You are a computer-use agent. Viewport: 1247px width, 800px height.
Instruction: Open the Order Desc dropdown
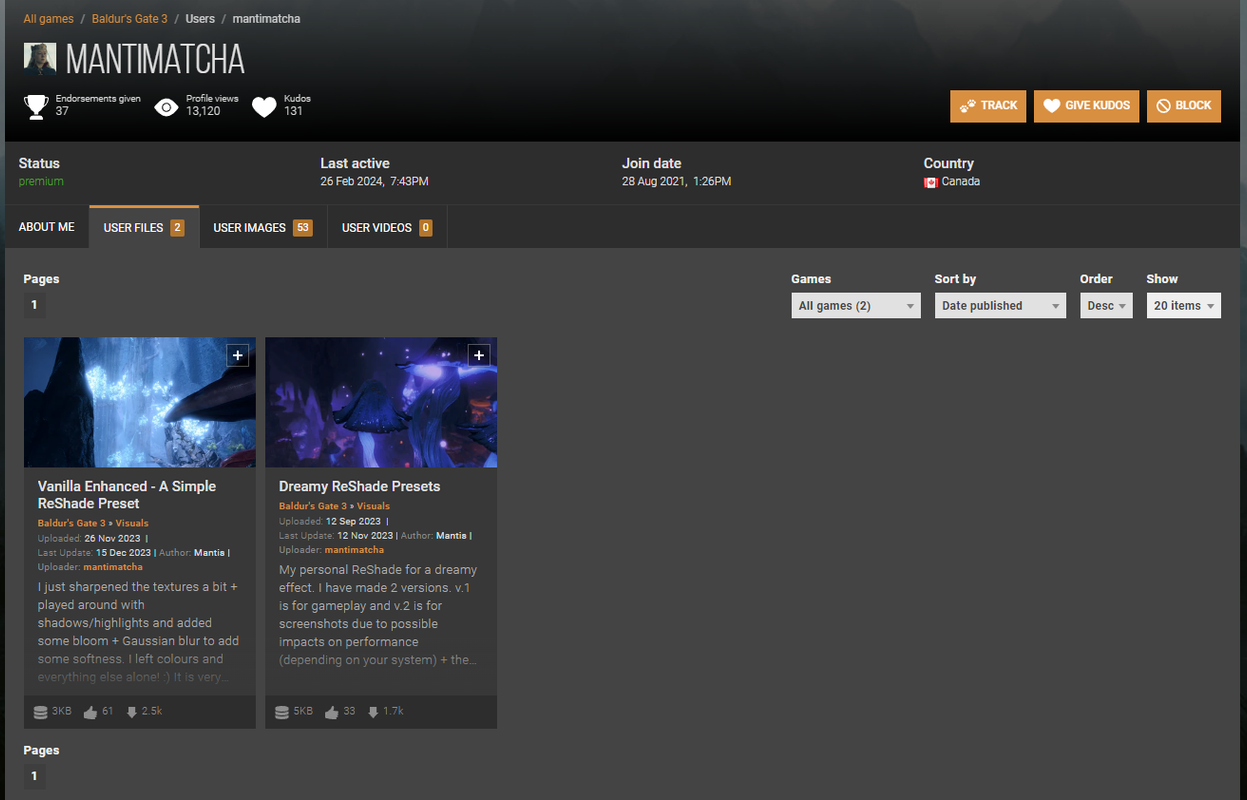1106,306
